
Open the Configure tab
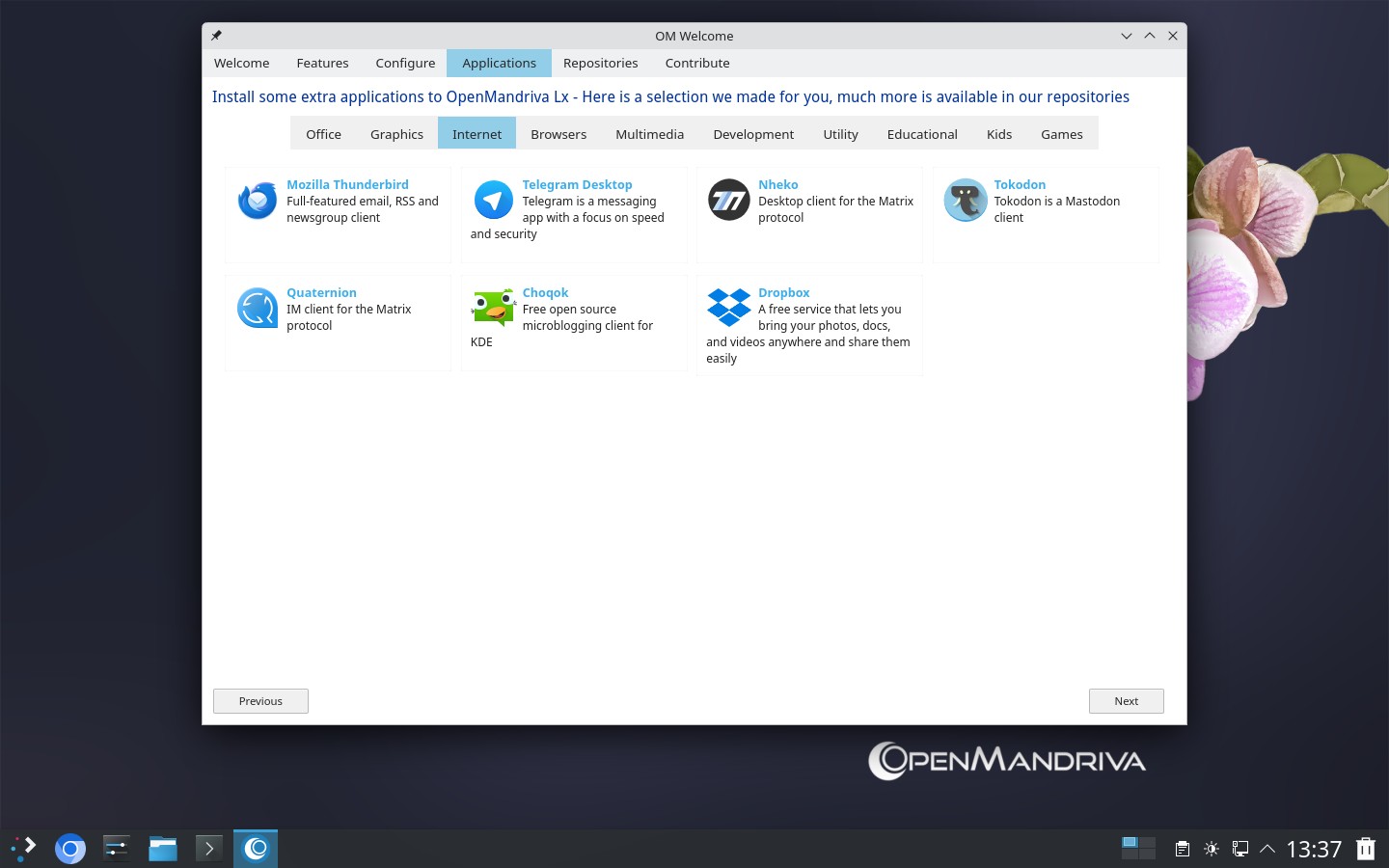click(405, 63)
